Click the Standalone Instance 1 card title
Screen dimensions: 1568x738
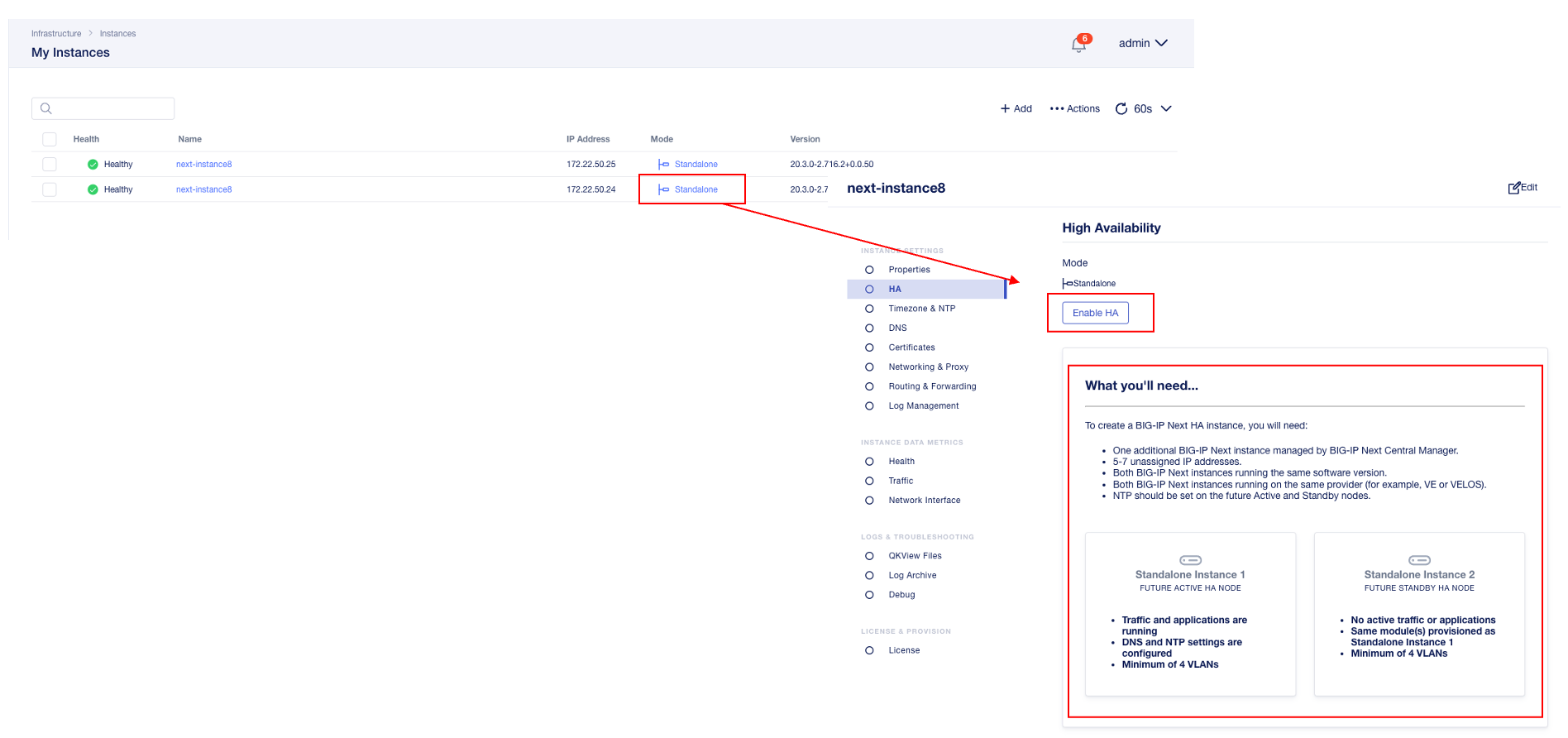1190,575
